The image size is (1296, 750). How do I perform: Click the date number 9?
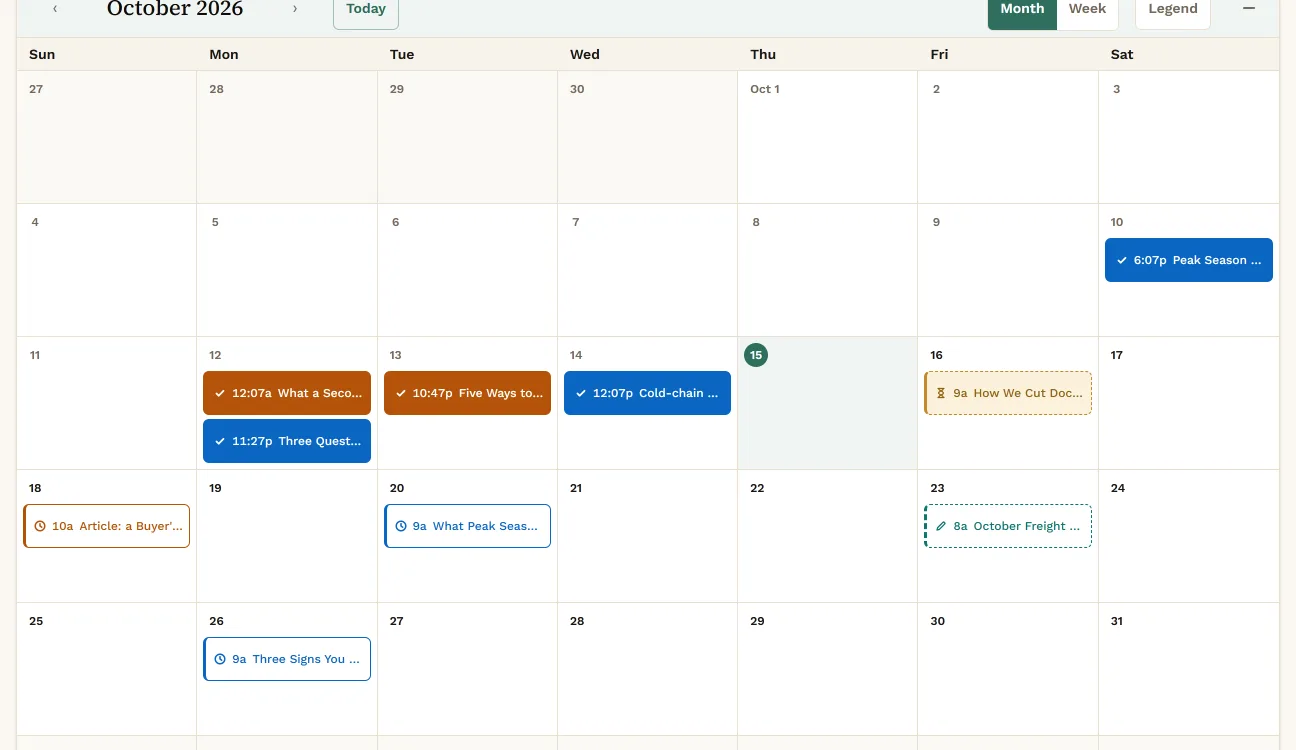pos(936,222)
